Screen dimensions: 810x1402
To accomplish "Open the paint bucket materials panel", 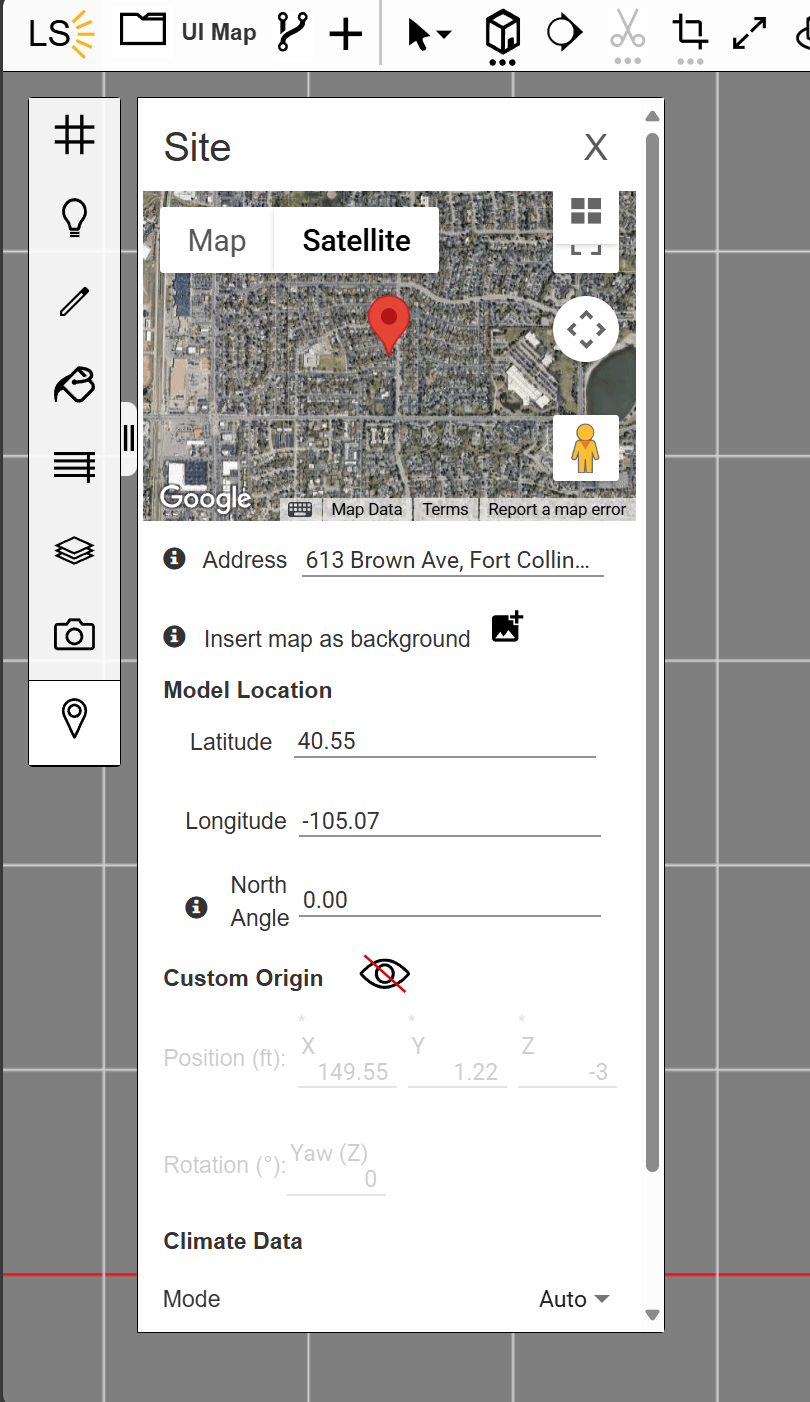I will click(75, 384).
